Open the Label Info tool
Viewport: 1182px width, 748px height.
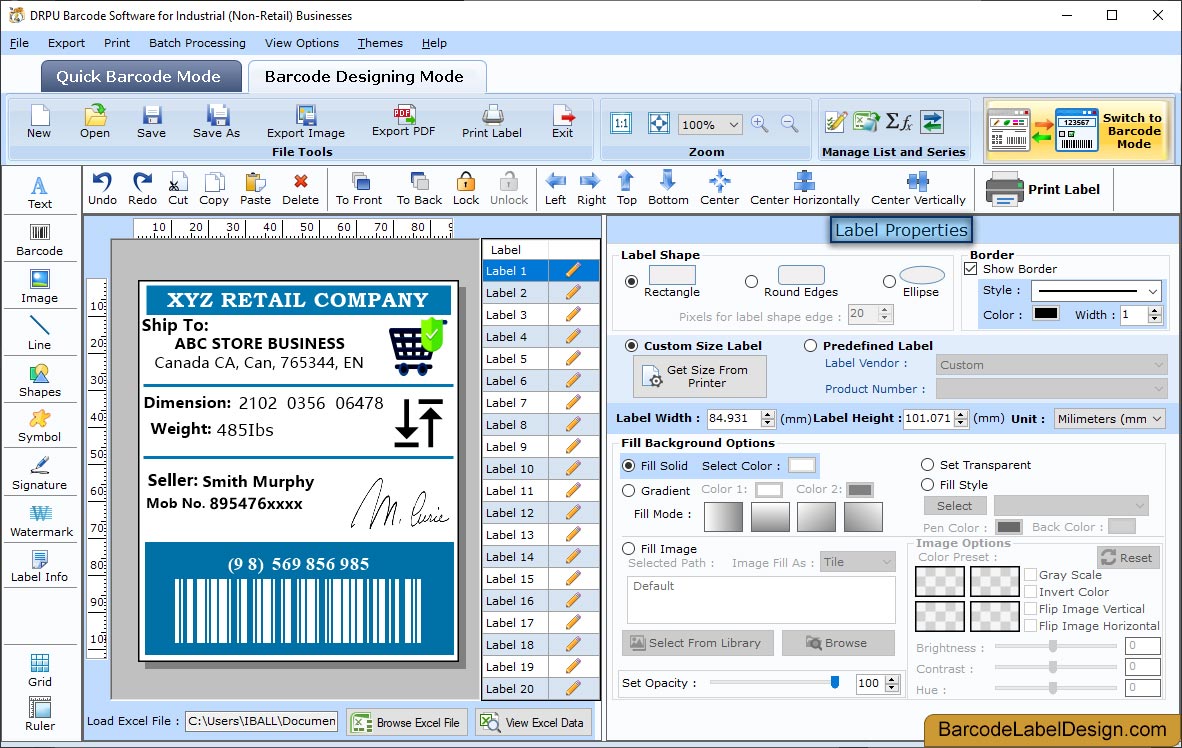click(x=40, y=566)
